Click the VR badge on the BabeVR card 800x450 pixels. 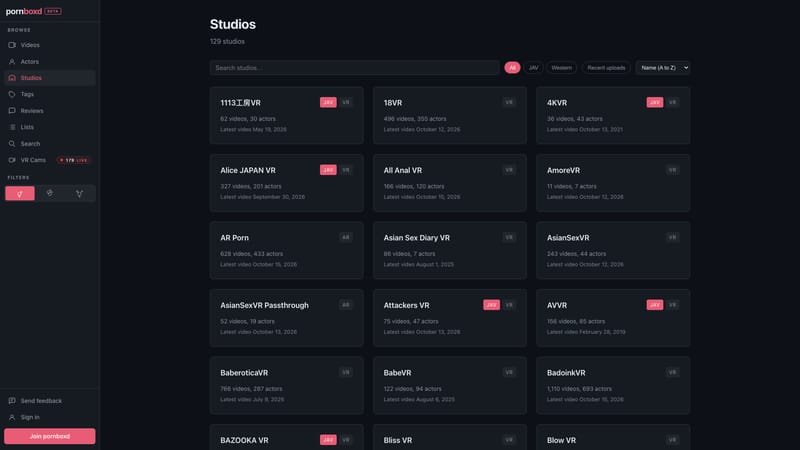point(509,372)
